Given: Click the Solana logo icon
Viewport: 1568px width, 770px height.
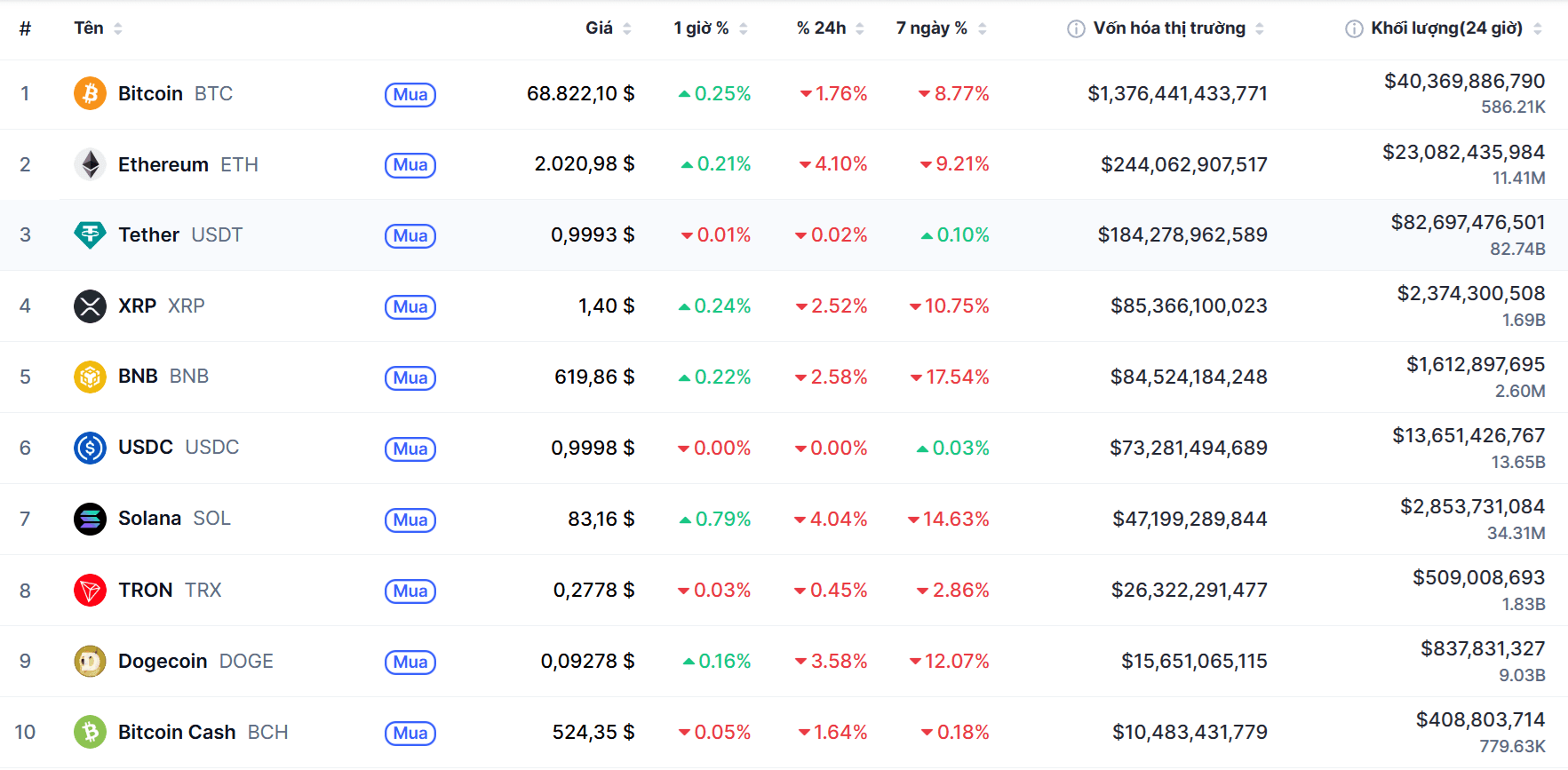Looking at the screenshot, I should (90, 519).
